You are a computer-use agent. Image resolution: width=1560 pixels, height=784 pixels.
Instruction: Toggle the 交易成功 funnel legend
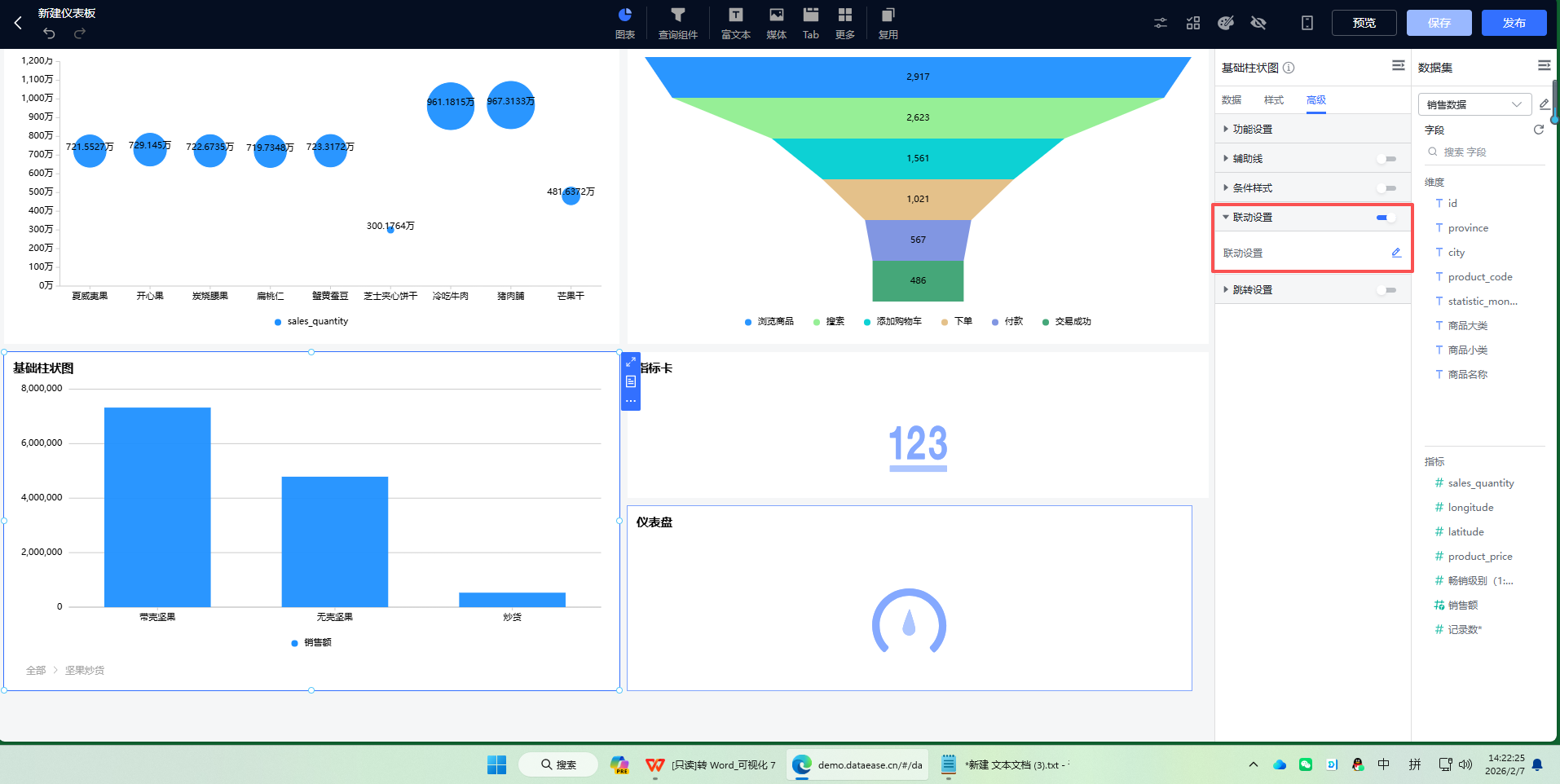(1067, 322)
